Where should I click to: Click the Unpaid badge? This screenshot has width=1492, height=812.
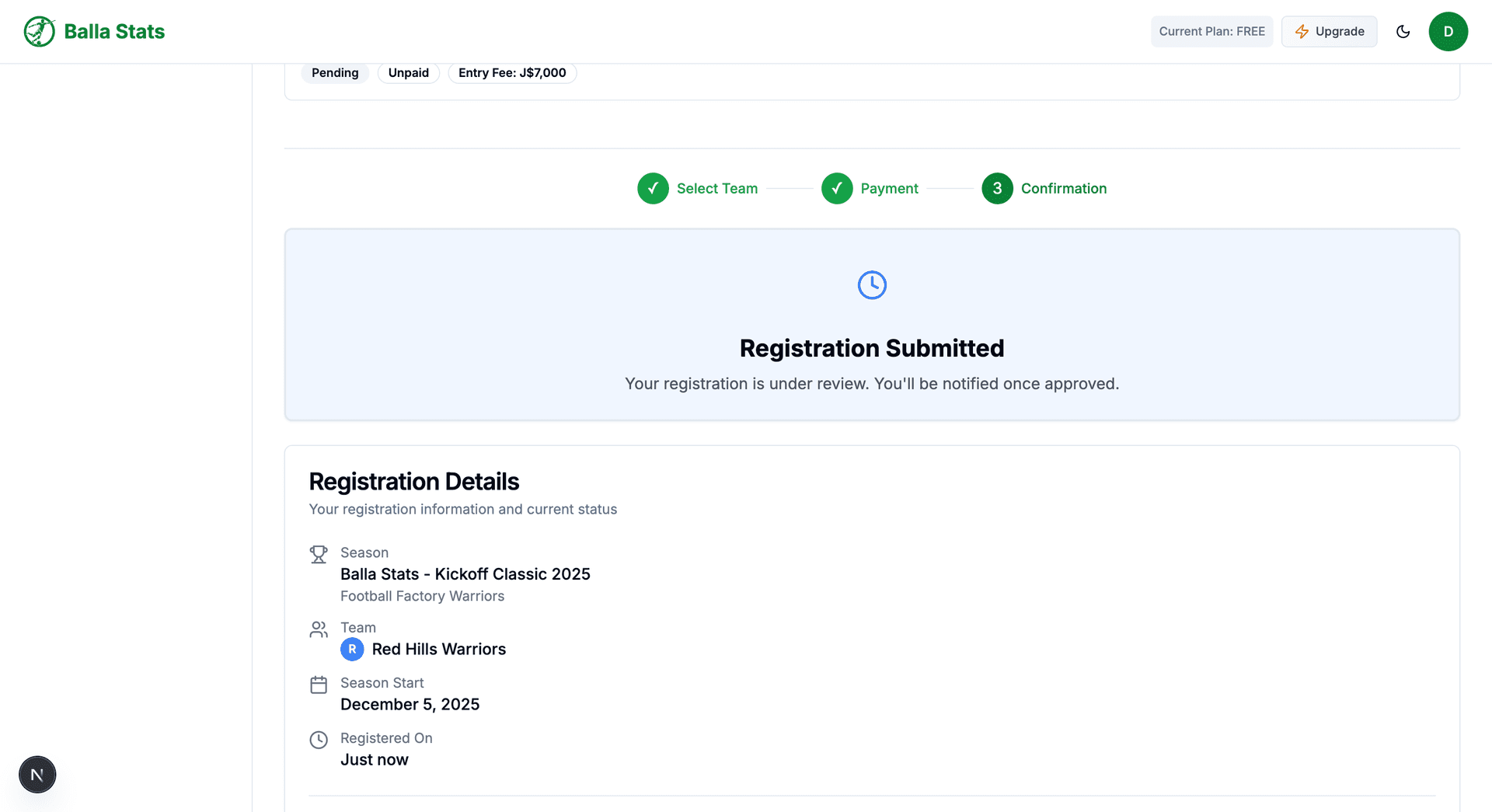408,72
